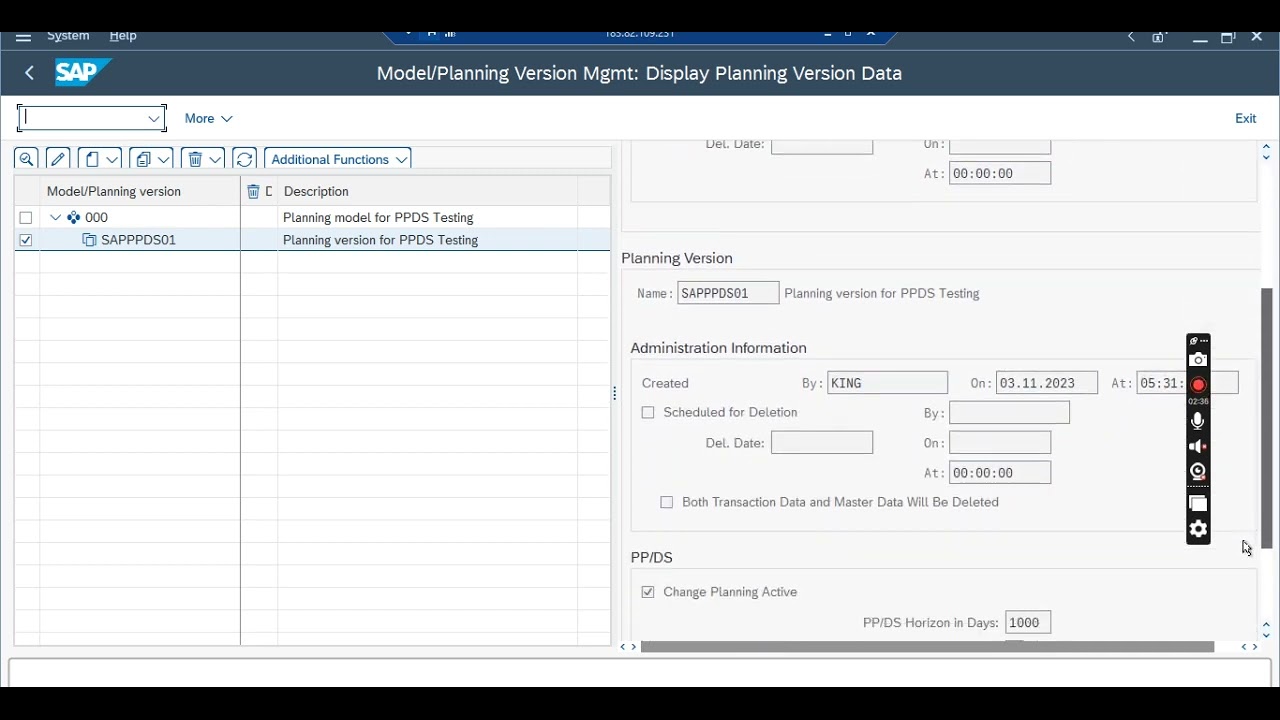Click the trash delete icon in toolbar
1280x720 pixels.
tap(195, 159)
